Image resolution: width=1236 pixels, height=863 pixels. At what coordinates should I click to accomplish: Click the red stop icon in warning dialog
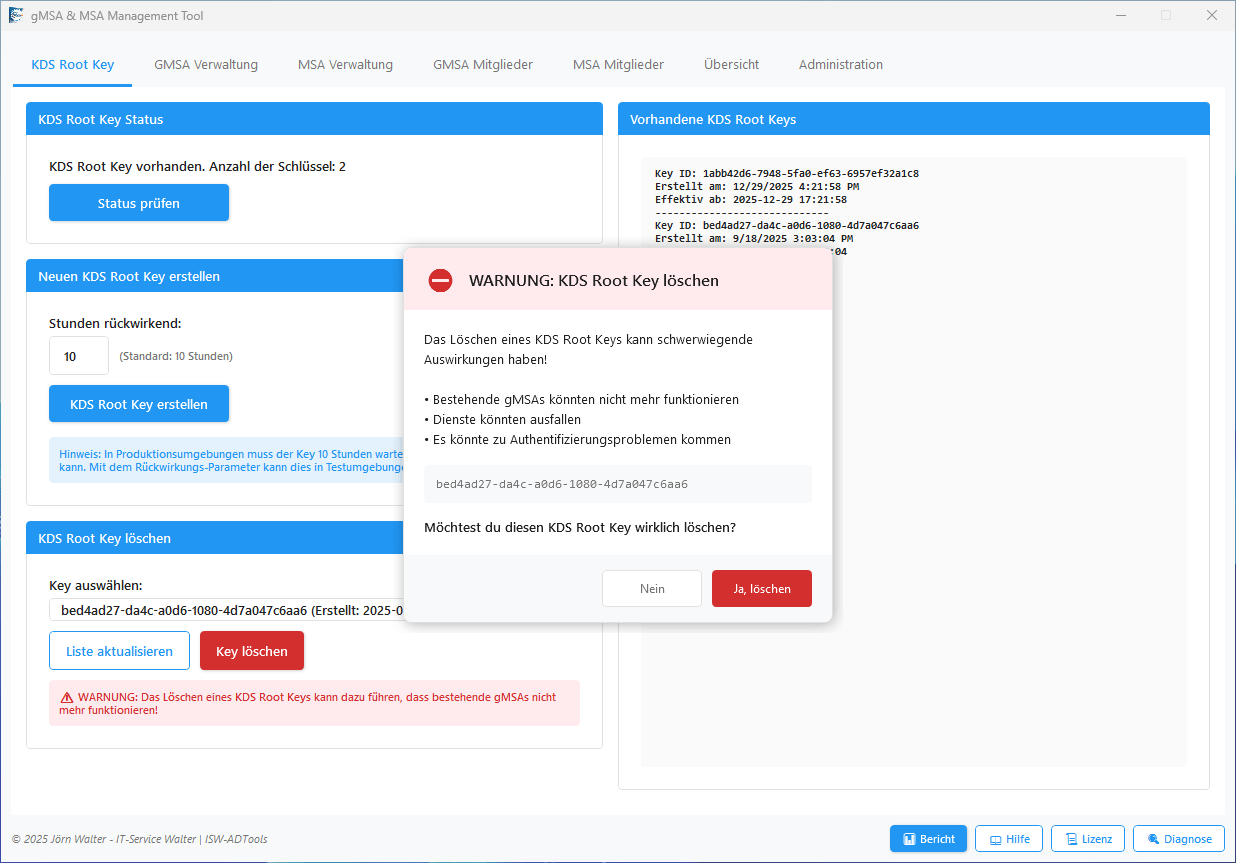coord(441,281)
